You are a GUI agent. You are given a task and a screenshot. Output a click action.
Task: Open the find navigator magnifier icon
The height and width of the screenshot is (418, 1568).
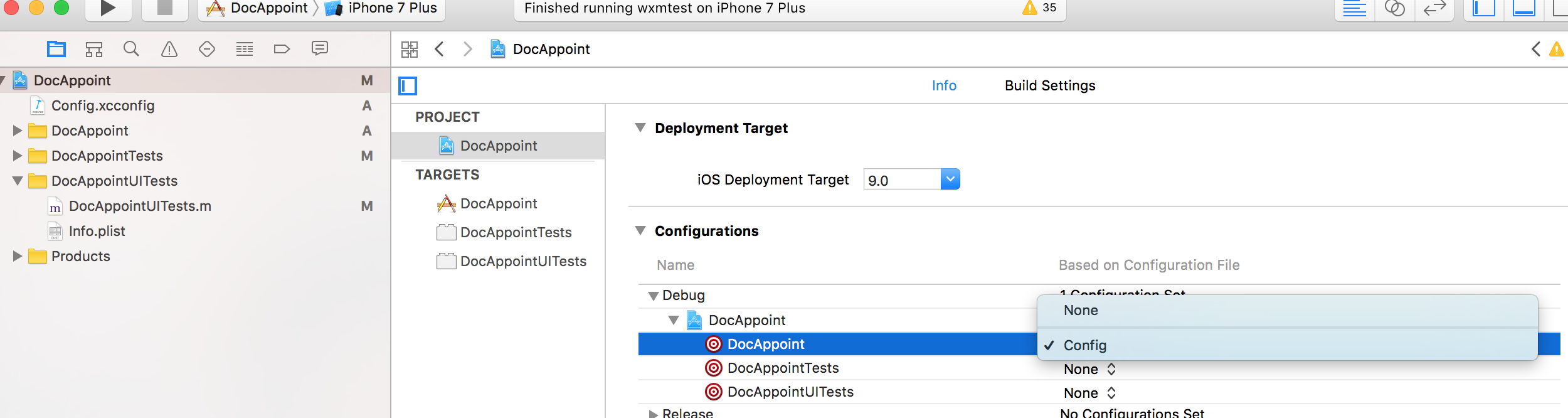click(x=131, y=49)
